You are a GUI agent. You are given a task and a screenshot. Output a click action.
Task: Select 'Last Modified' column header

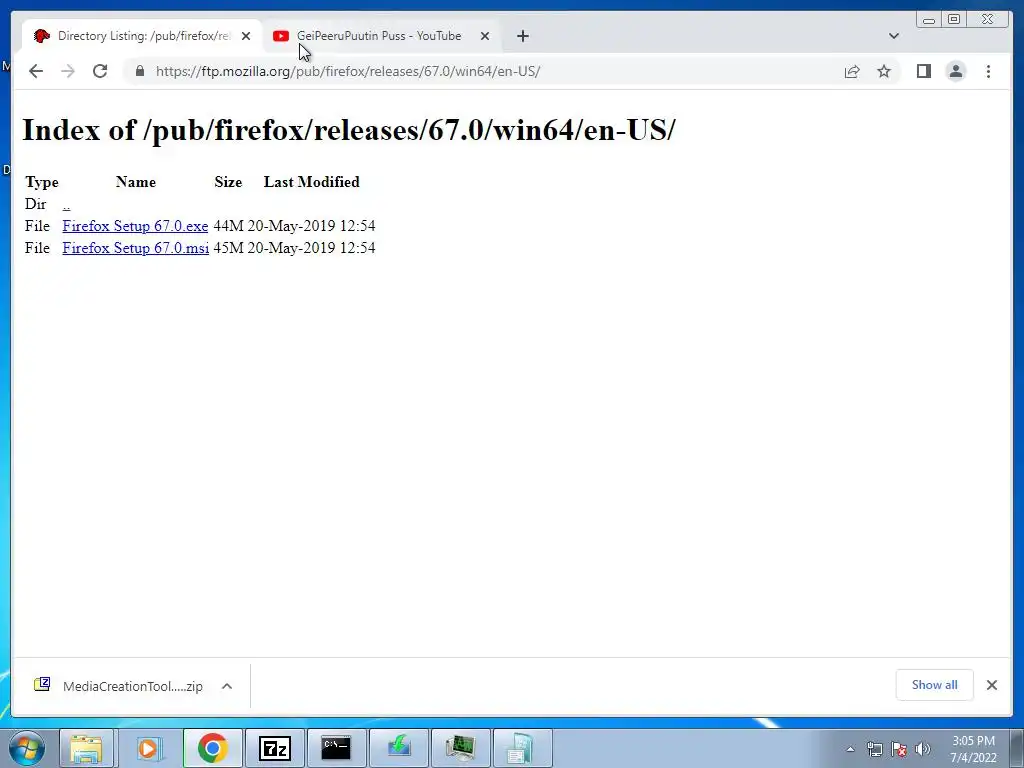tap(312, 182)
